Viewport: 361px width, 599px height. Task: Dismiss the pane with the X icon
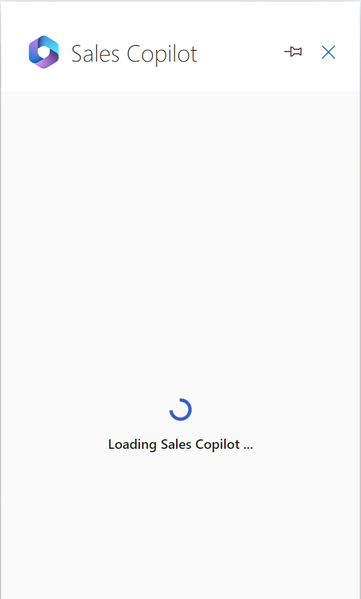[328, 52]
